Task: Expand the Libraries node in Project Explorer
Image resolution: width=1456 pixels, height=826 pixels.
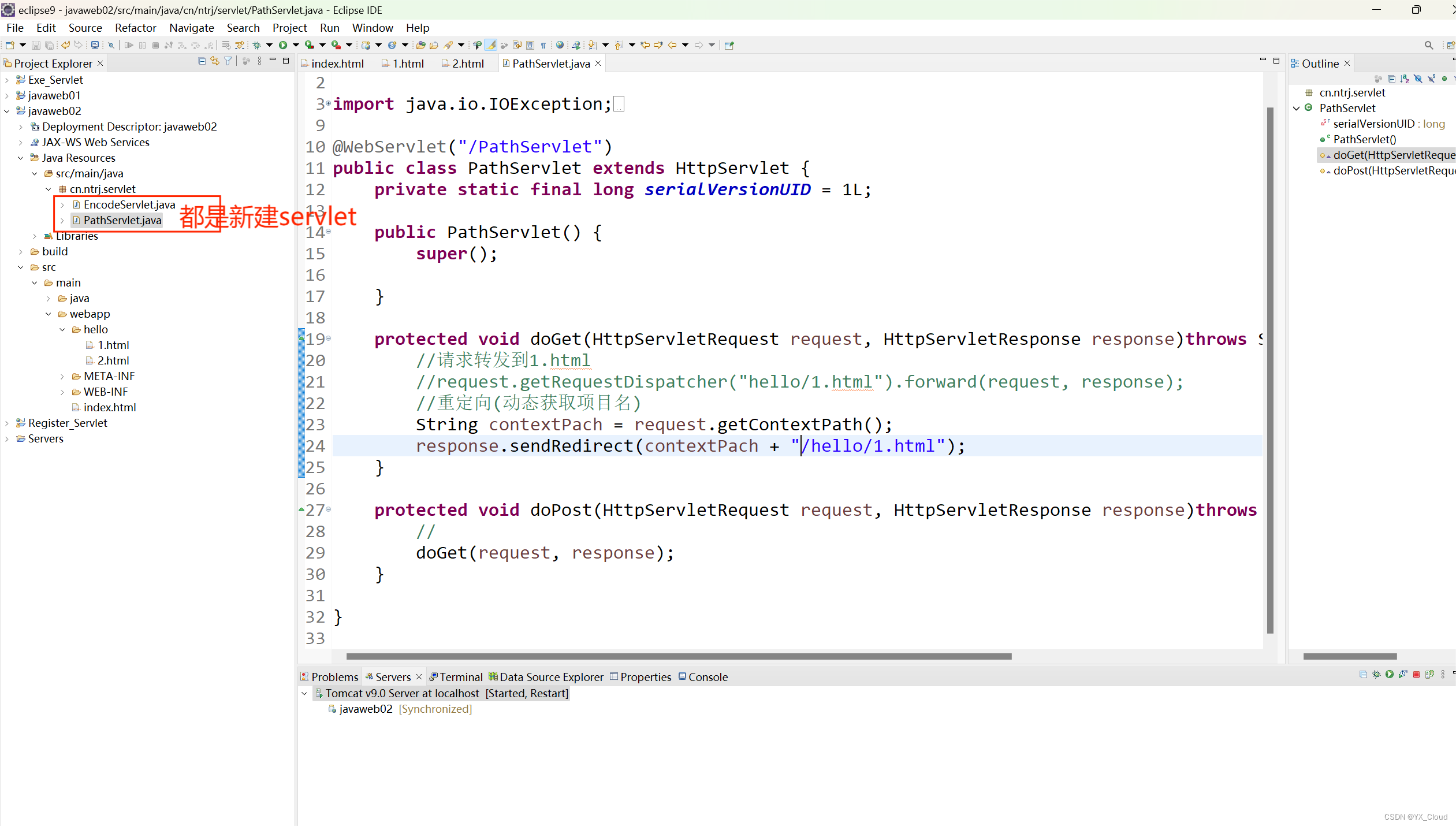Action: [x=36, y=236]
